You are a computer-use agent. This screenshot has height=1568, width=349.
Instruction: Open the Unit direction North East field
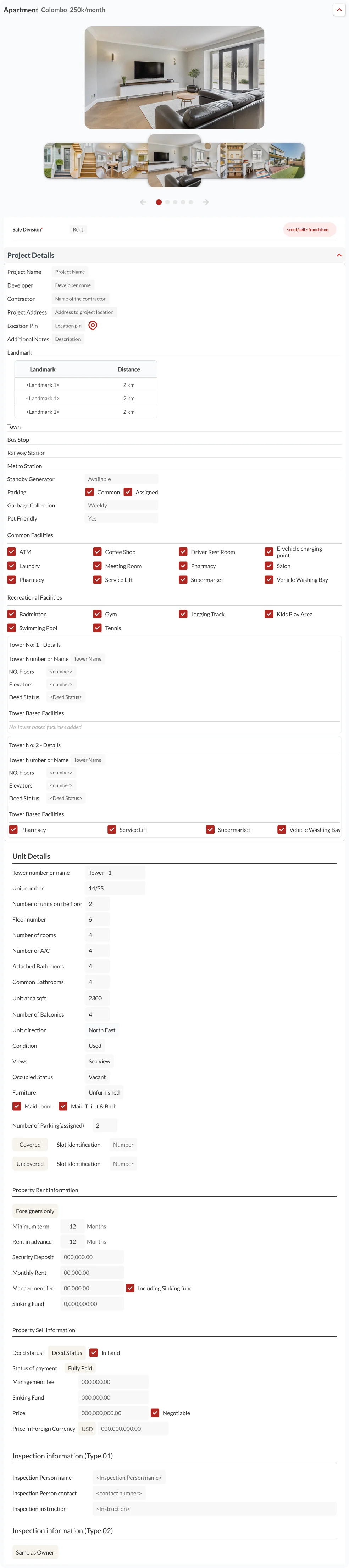pos(102,1030)
